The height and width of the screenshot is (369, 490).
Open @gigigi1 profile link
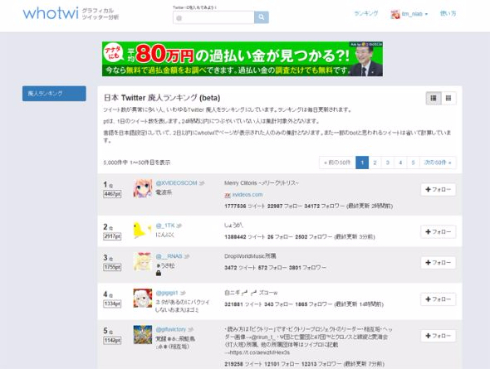[167, 293]
